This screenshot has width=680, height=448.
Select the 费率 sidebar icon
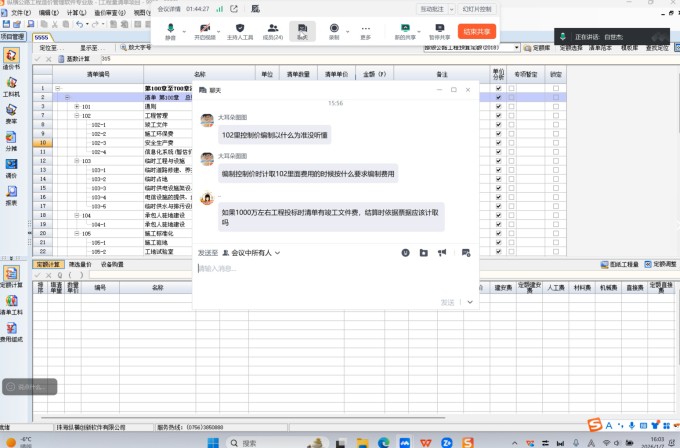click(x=11, y=113)
